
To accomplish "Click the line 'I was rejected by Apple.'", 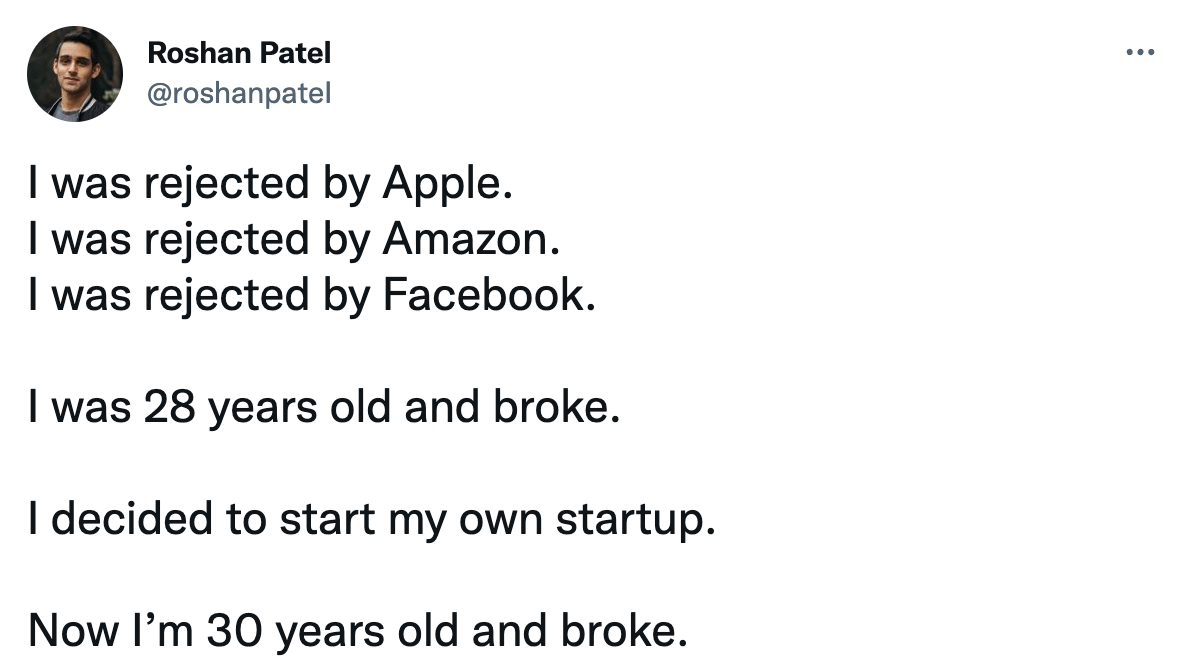I will (271, 184).
